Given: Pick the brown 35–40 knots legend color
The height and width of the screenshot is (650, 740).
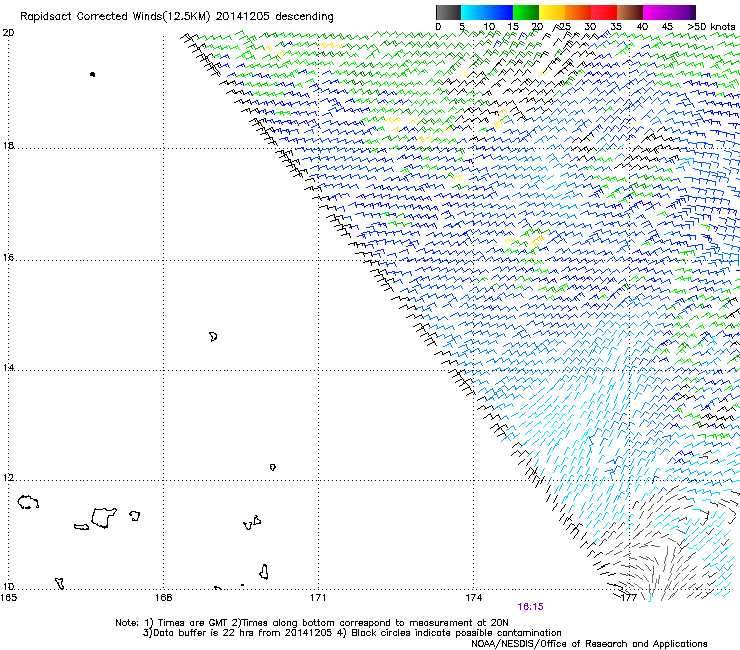Looking at the screenshot, I should (x=630, y=12).
